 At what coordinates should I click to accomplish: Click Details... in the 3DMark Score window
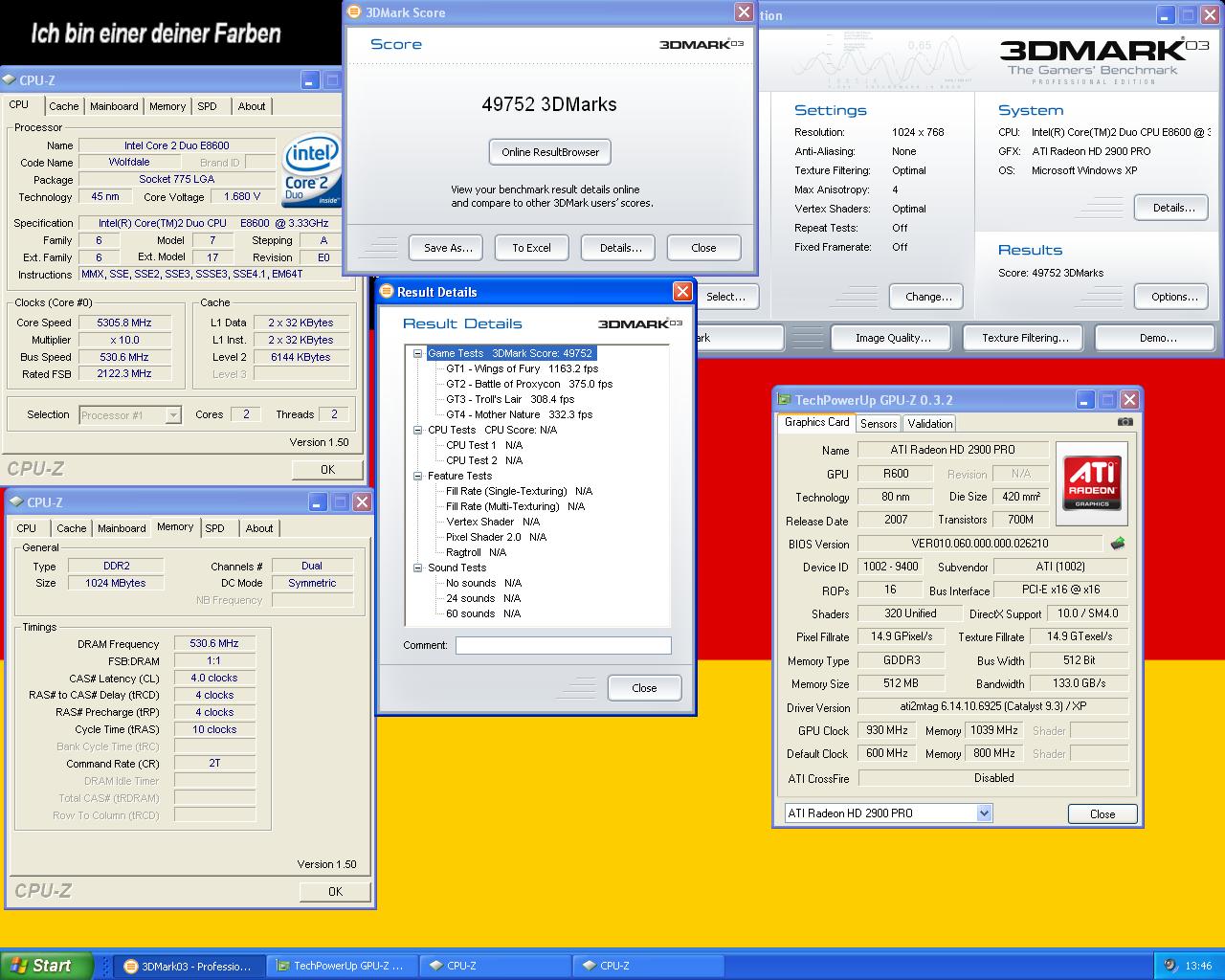pyautogui.click(x=620, y=248)
